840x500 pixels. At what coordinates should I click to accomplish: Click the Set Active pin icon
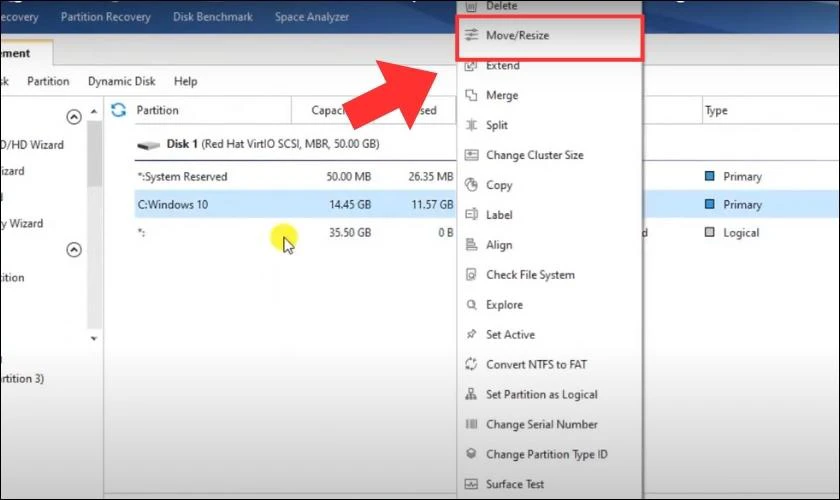[471, 334]
